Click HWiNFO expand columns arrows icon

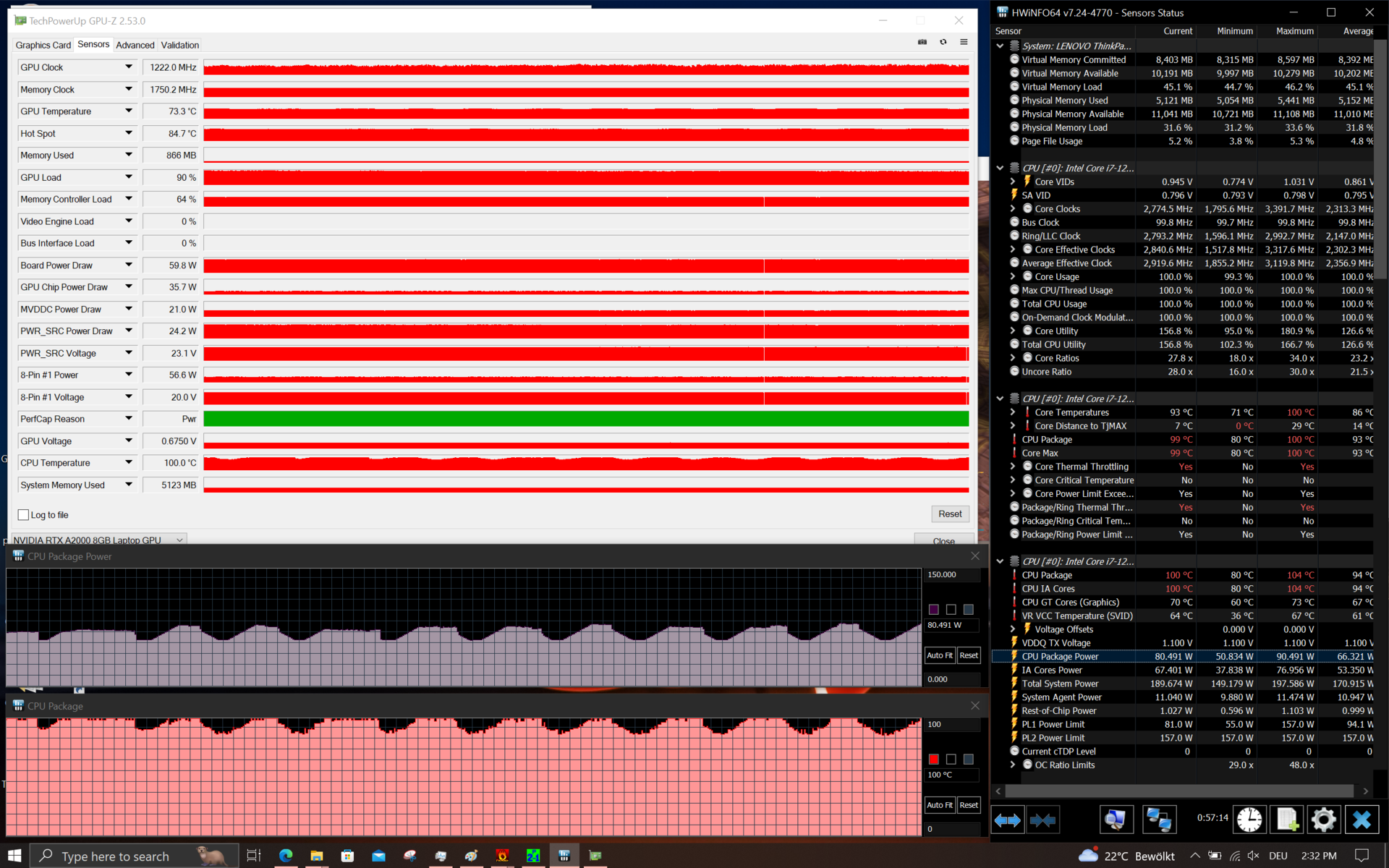(1007, 820)
